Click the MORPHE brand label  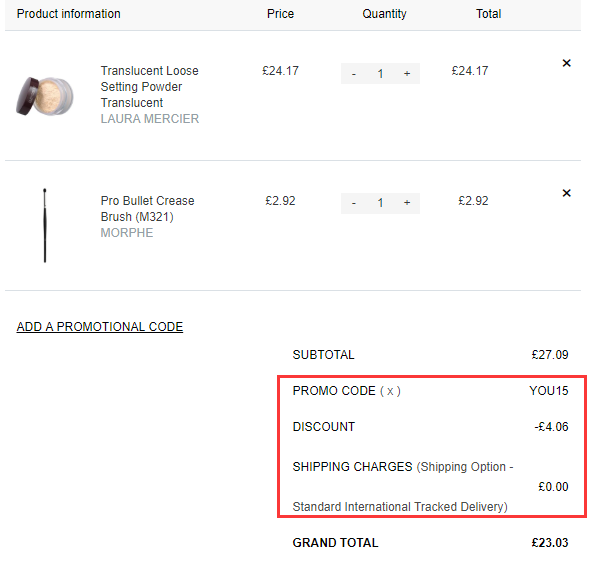127,233
